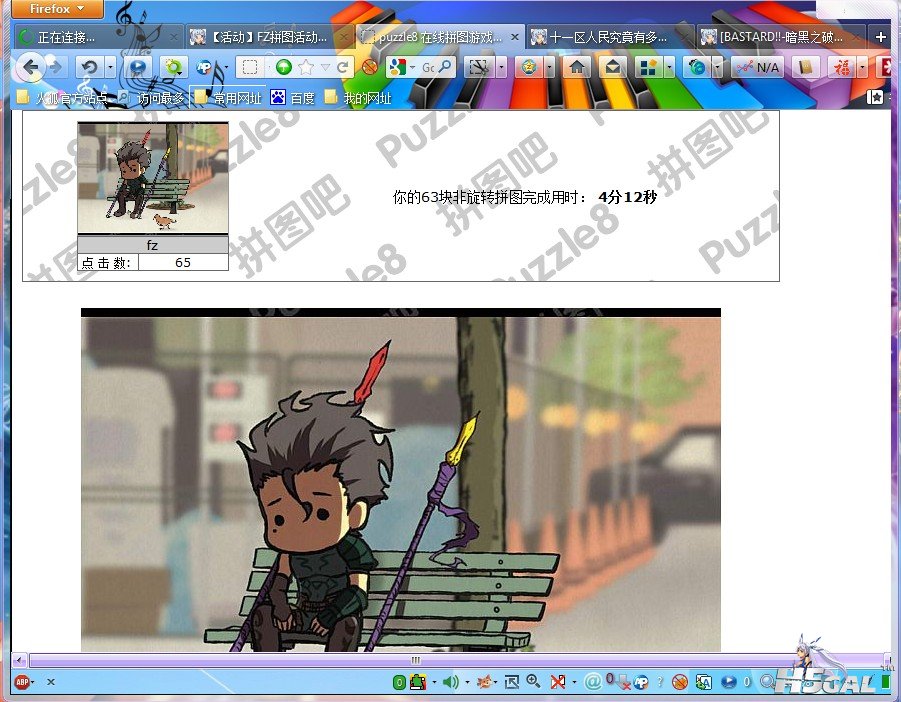This screenshot has width=901, height=702.
Task: Expand the undo close tab dropdown arrow
Action: (109, 67)
